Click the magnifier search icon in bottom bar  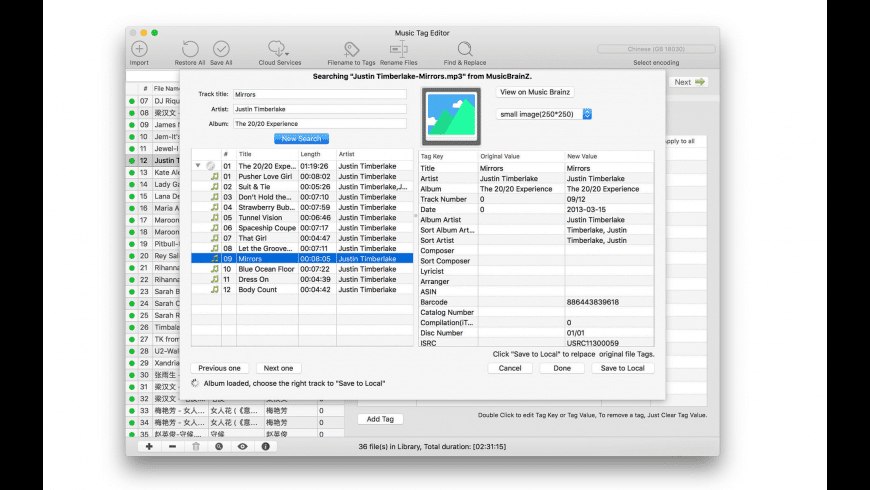tap(219, 446)
